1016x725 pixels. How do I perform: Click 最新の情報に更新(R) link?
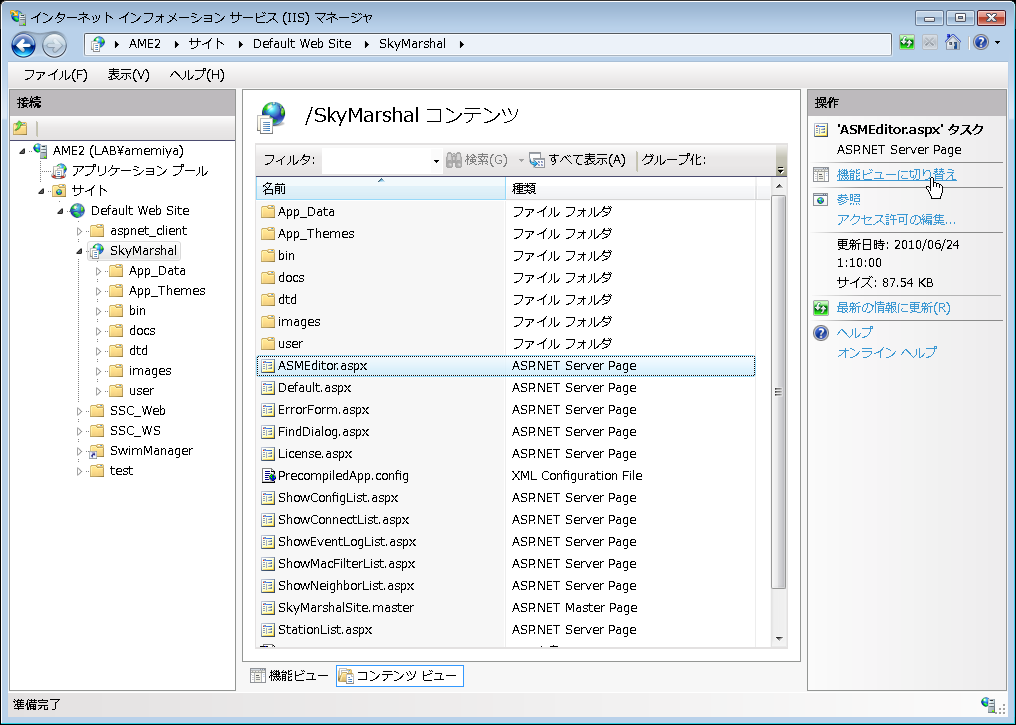(x=894, y=308)
